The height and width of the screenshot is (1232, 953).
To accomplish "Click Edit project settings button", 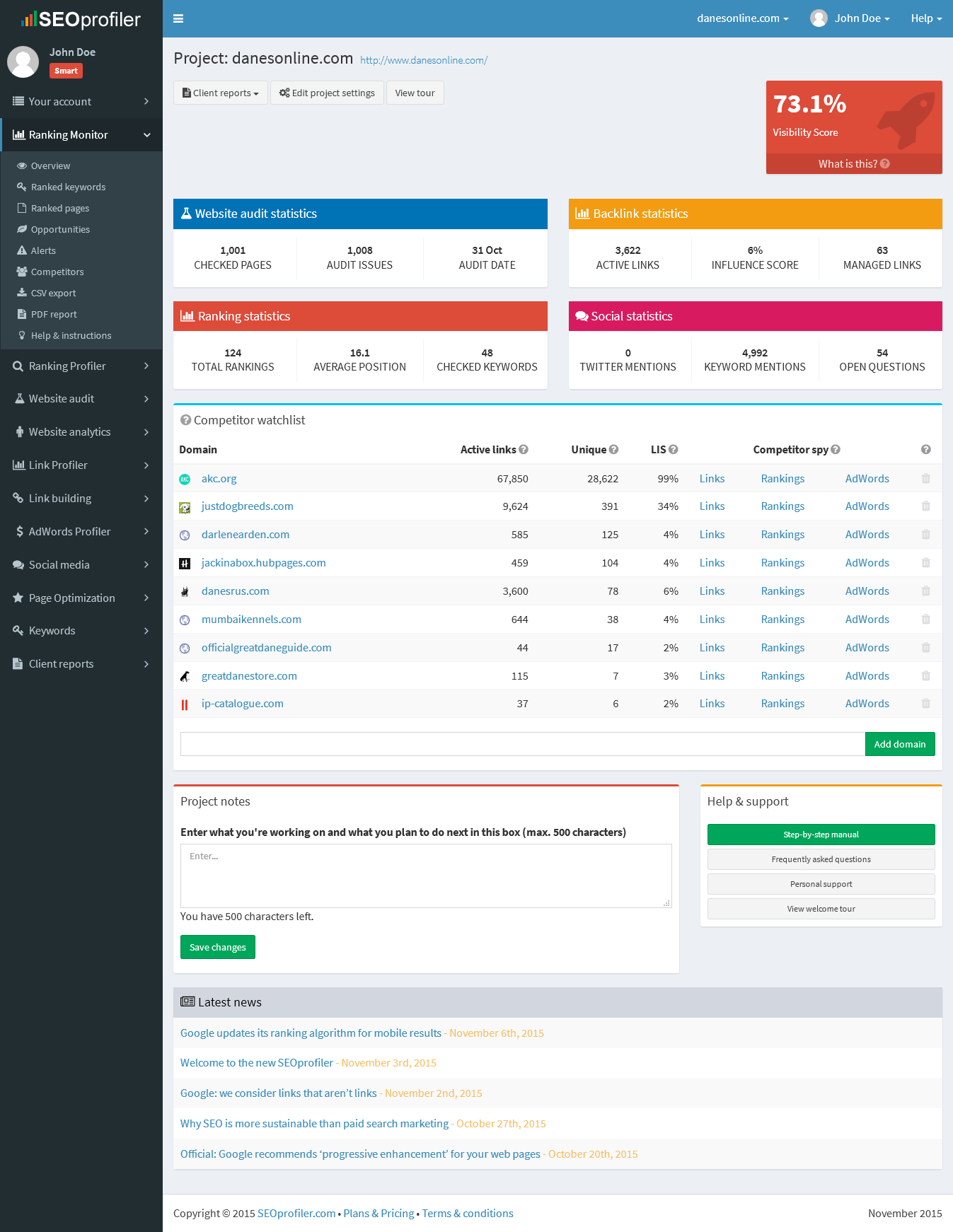I will [327, 93].
